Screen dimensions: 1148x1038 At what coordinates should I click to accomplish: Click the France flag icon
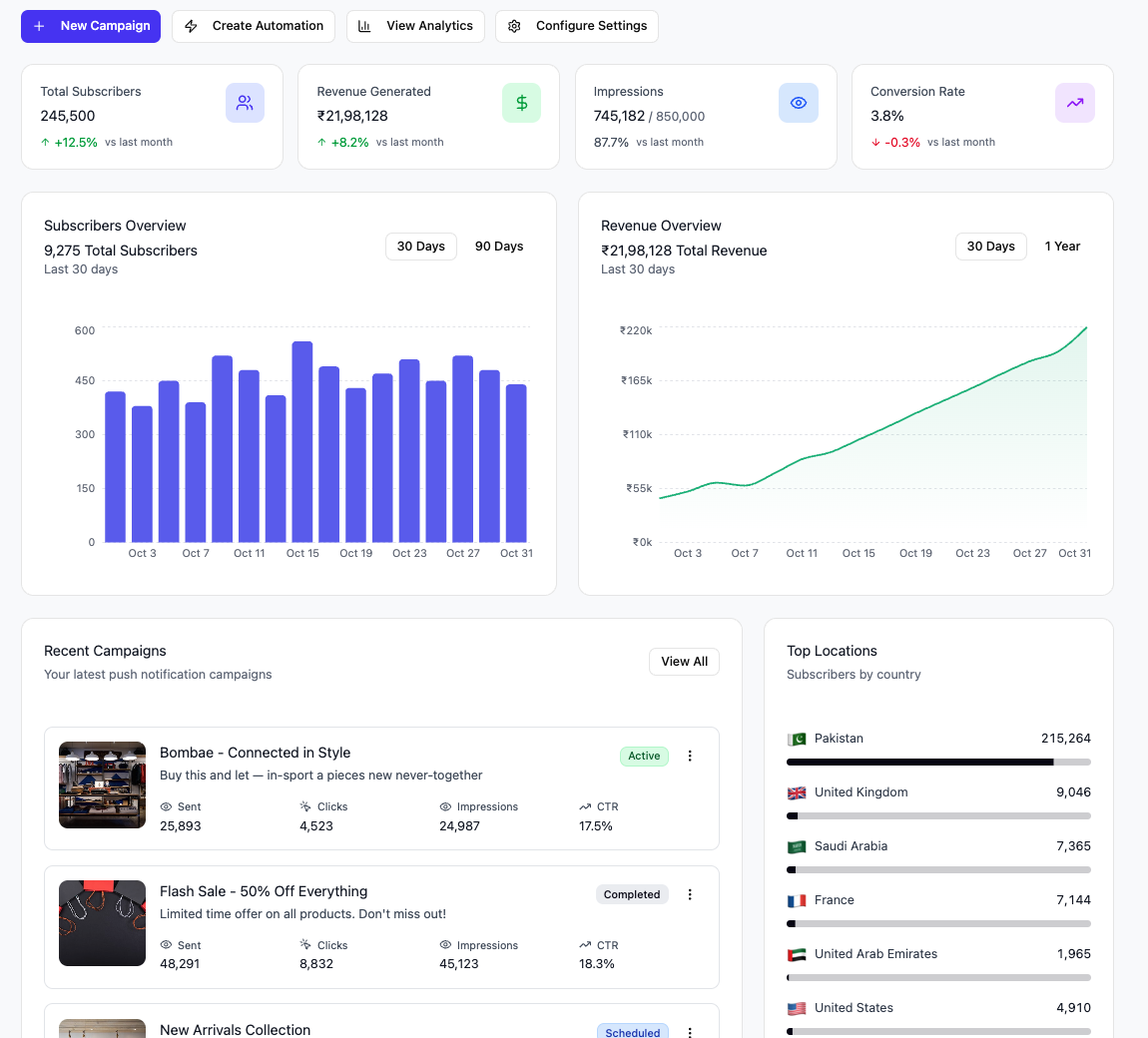pyautogui.click(x=797, y=900)
